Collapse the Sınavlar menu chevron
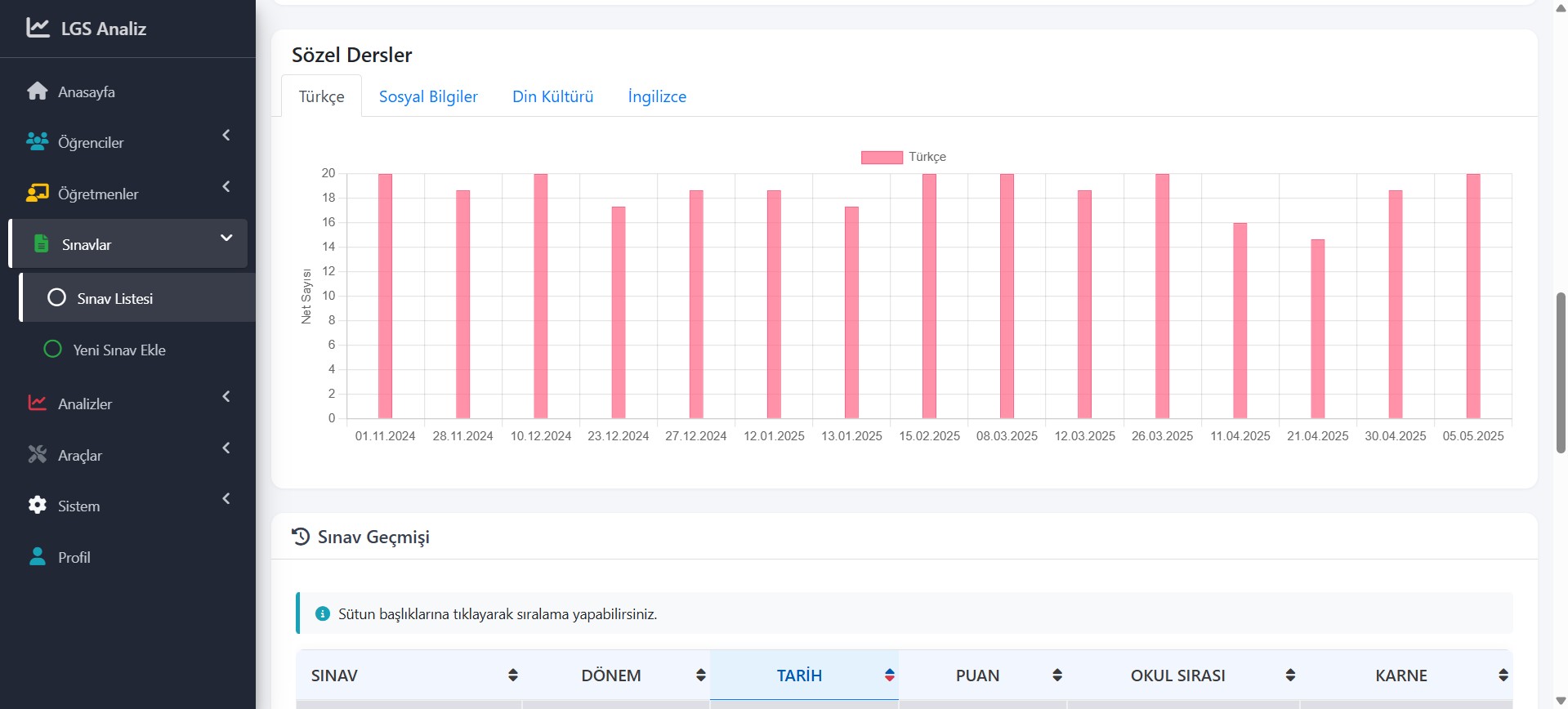Viewport: 1568px width, 709px height. pyautogui.click(x=226, y=238)
